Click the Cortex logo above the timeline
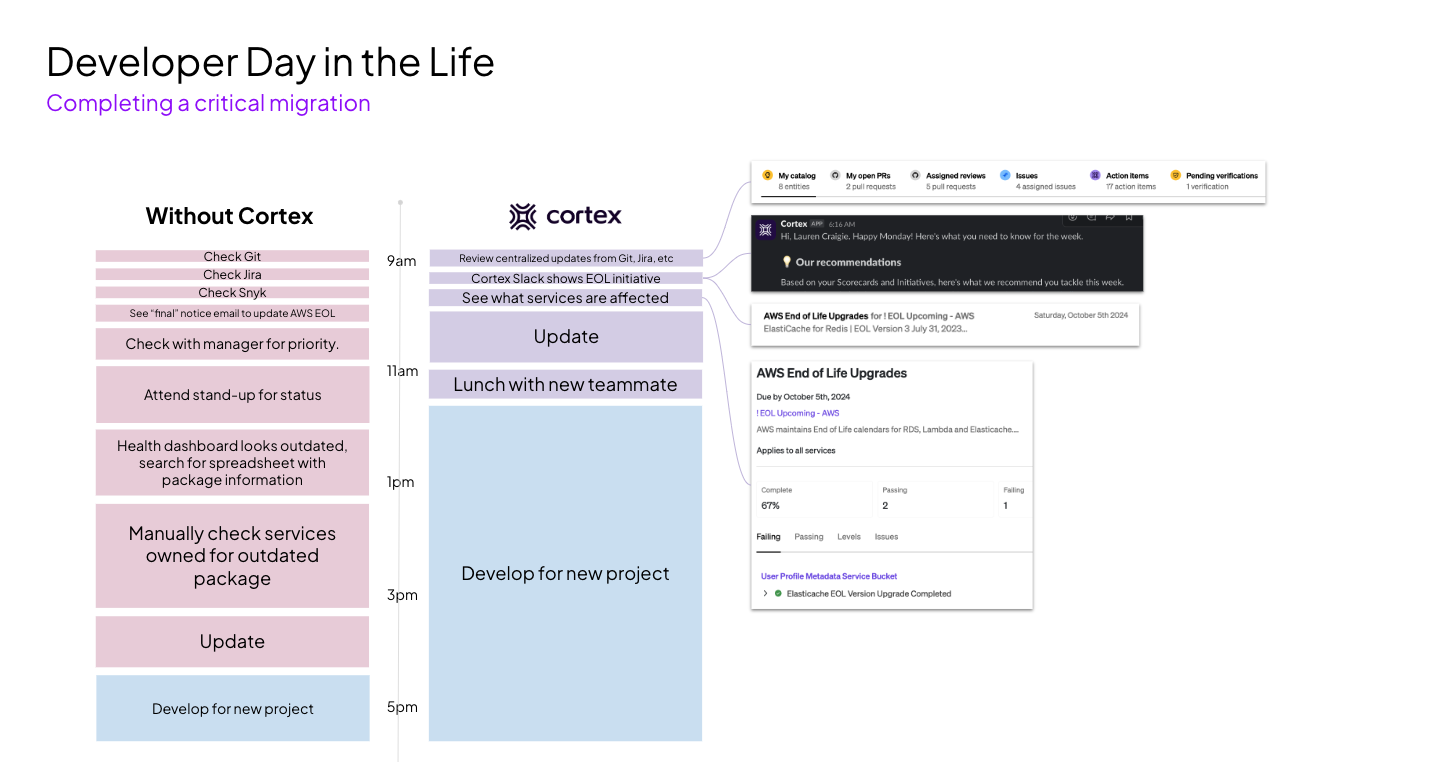Image resolution: width=1446 pixels, height=762 pixels. click(x=565, y=216)
